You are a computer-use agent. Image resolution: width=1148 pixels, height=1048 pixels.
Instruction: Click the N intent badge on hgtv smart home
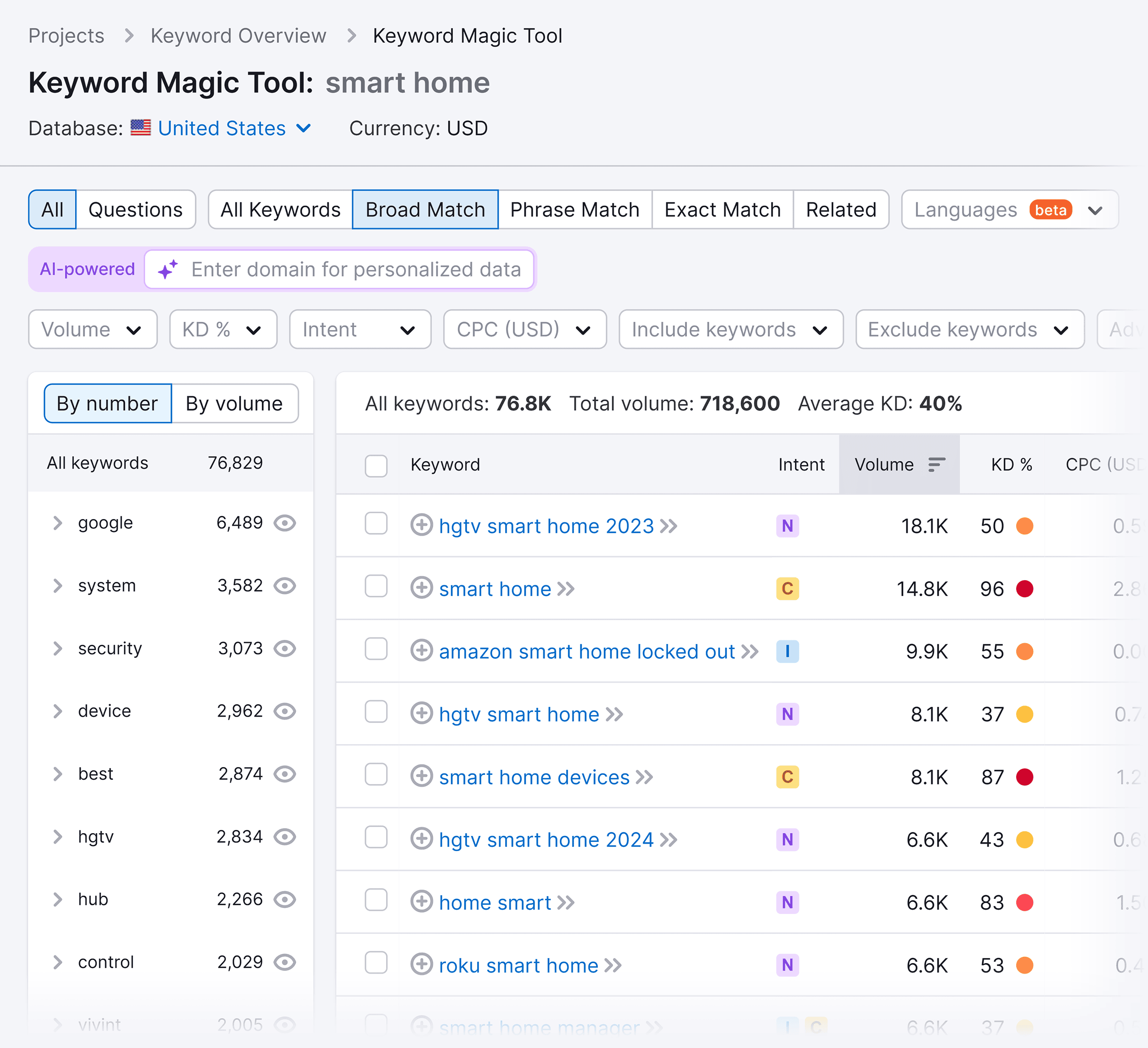787,714
